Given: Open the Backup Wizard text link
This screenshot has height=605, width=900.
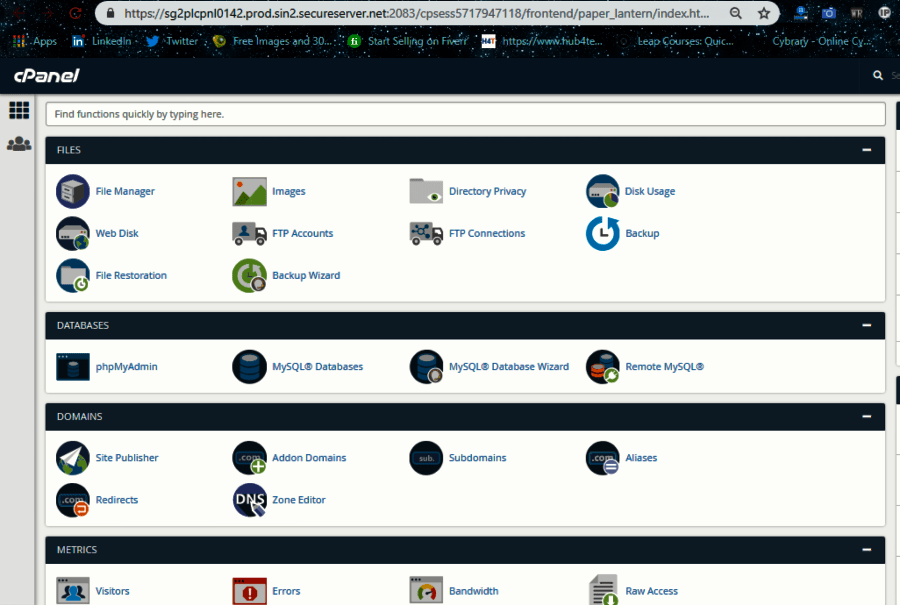Looking at the screenshot, I should tap(306, 276).
